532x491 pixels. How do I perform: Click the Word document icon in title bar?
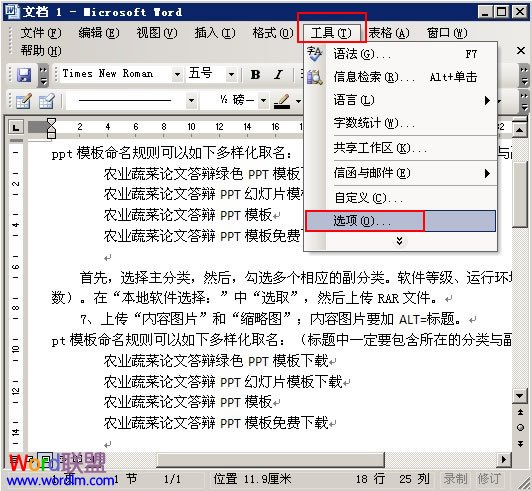[12, 12]
